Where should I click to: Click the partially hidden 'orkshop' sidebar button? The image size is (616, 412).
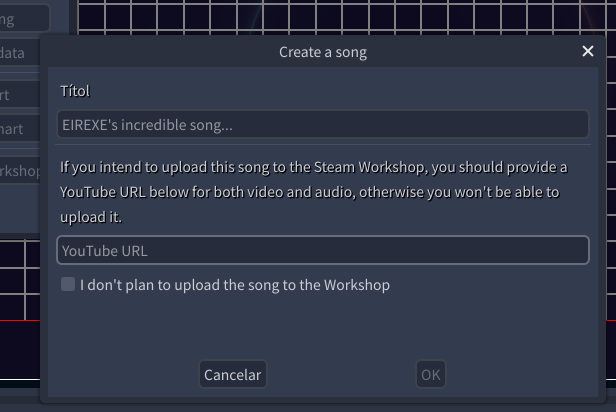(x=20, y=171)
